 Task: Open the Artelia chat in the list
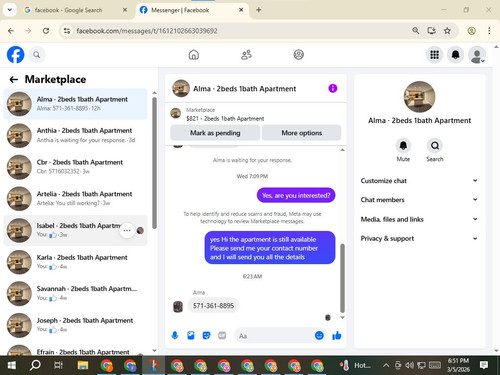click(x=75, y=198)
